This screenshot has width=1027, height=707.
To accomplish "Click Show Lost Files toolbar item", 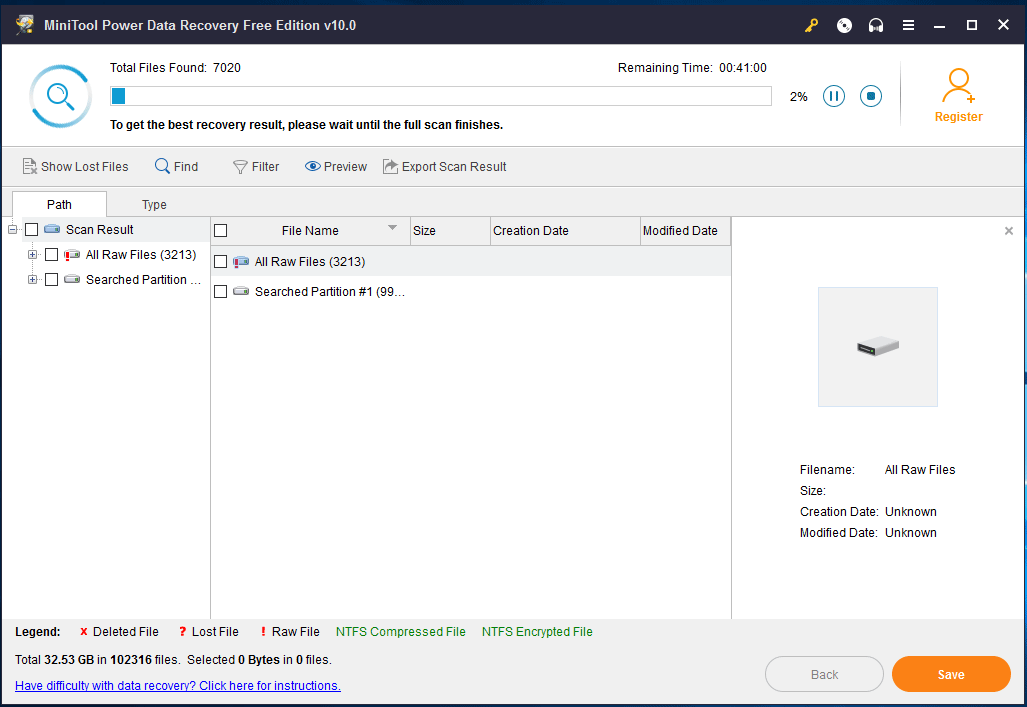I will coord(75,166).
